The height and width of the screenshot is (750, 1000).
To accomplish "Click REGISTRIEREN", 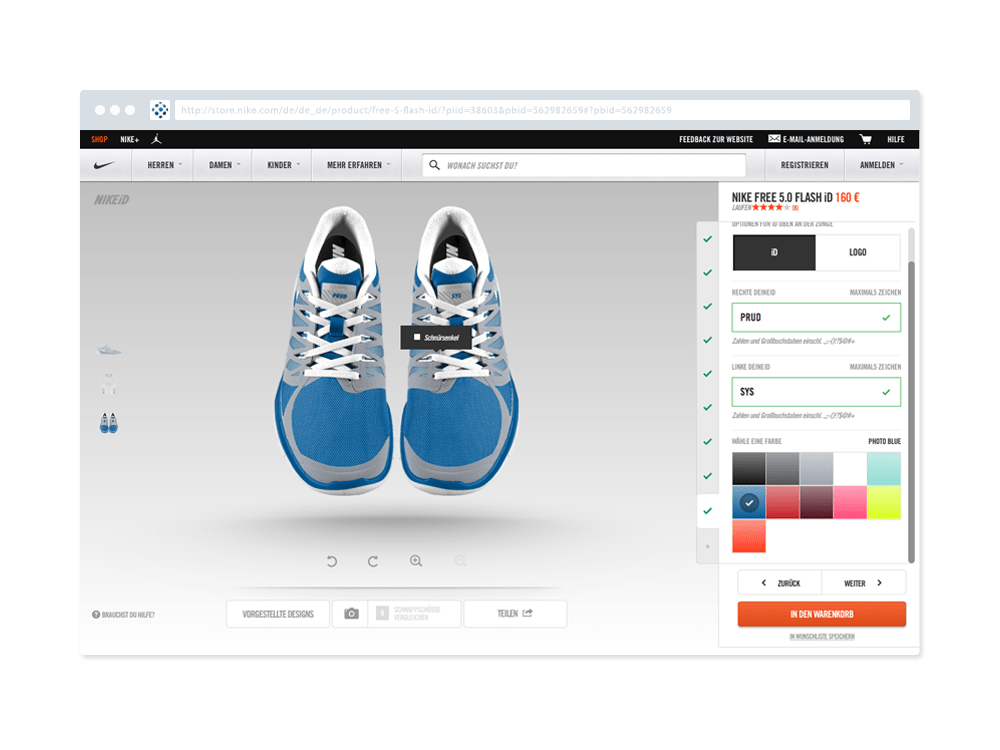I will [804, 165].
